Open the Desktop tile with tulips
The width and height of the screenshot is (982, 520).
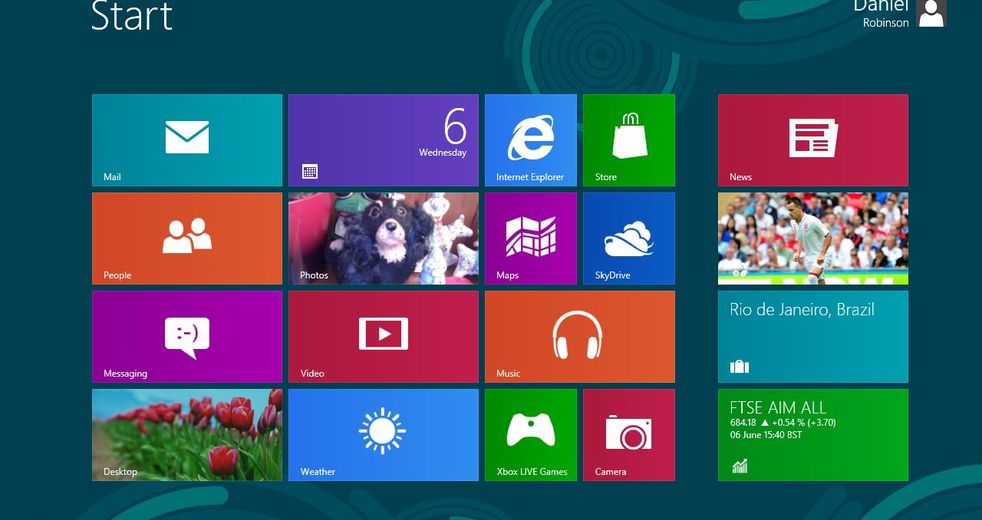(x=187, y=435)
